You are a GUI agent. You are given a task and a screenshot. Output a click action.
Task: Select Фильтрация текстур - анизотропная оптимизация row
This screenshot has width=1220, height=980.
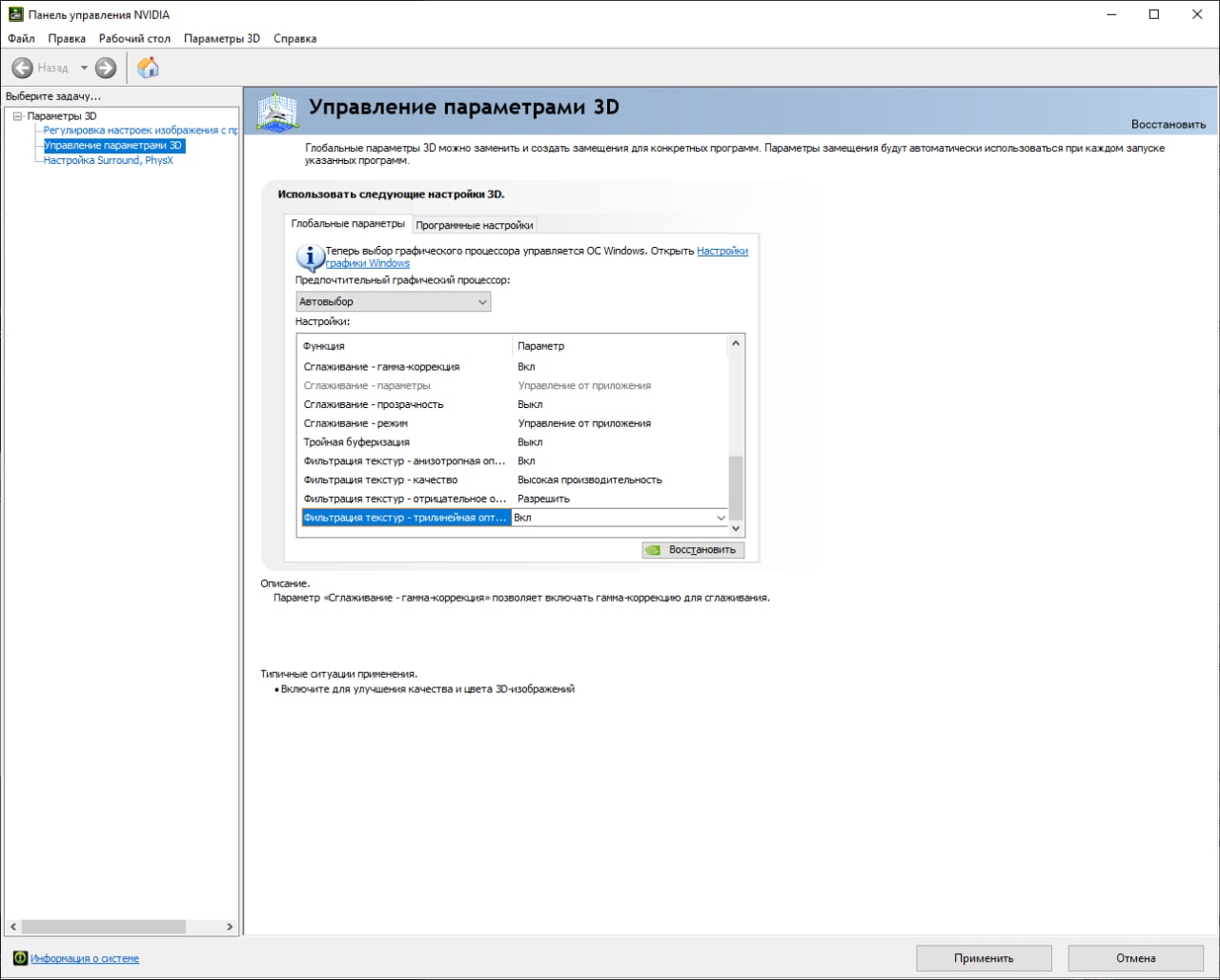click(513, 461)
